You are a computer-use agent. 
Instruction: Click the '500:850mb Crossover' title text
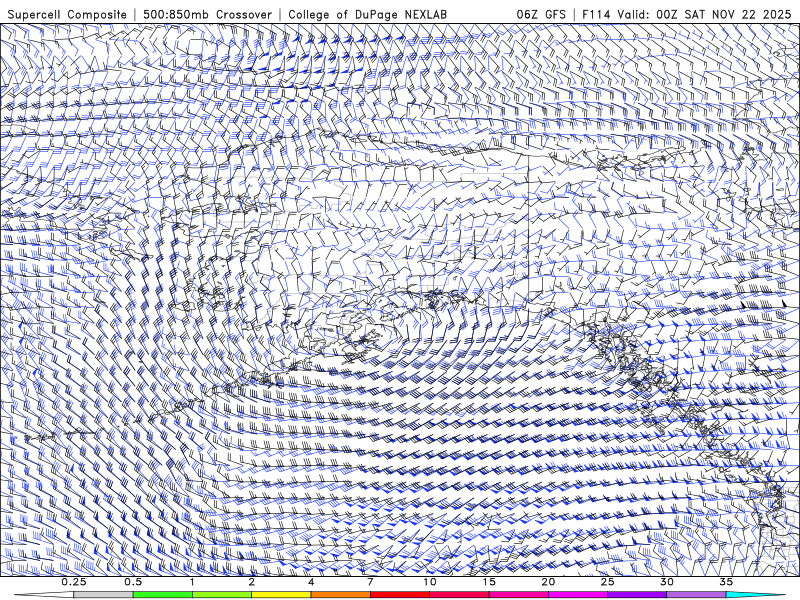[x=208, y=15]
